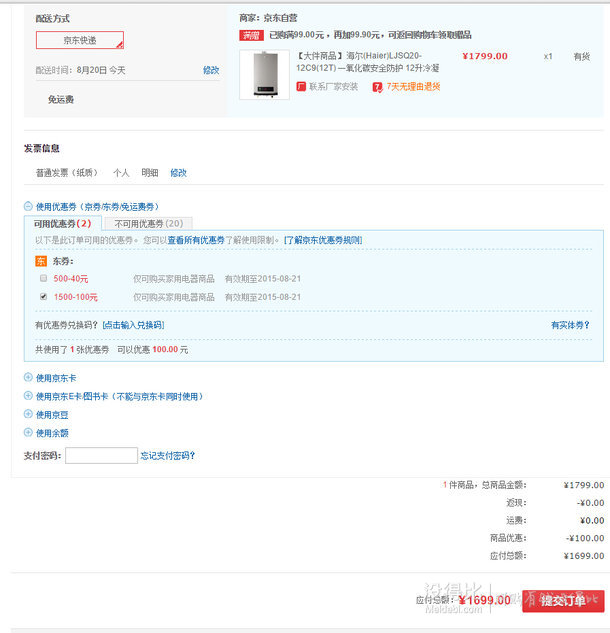This screenshot has height=633, width=610.
Task: Click 修改 in the invoice information row
Action: [x=178, y=173]
